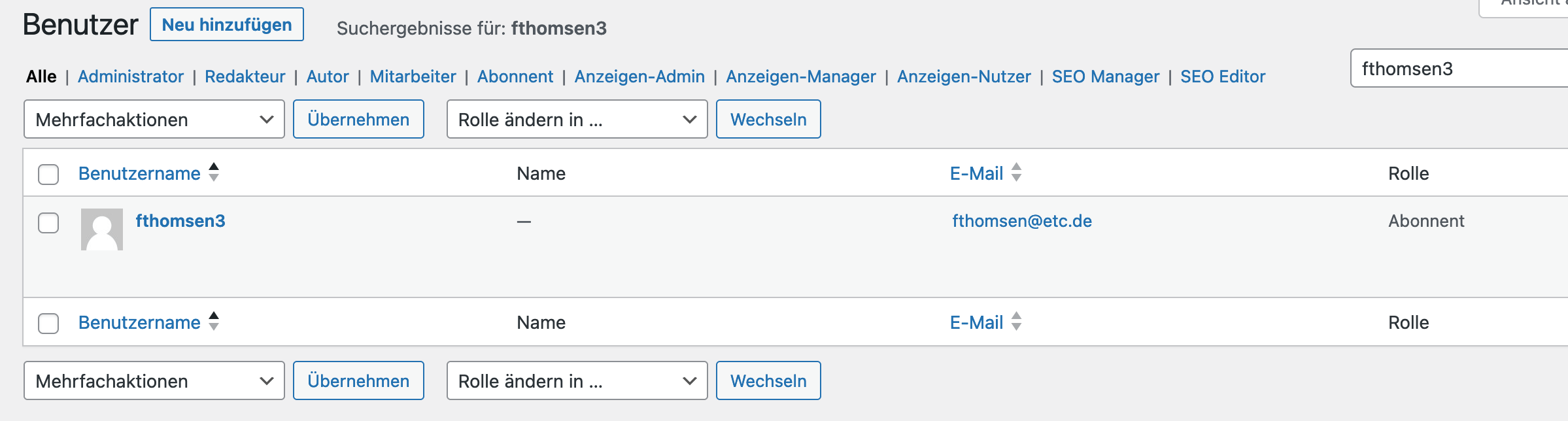This screenshot has height=421, width=1568.
Task: Open the bottom Mehrfachaktionen dropdown
Action: pos(154,380)
